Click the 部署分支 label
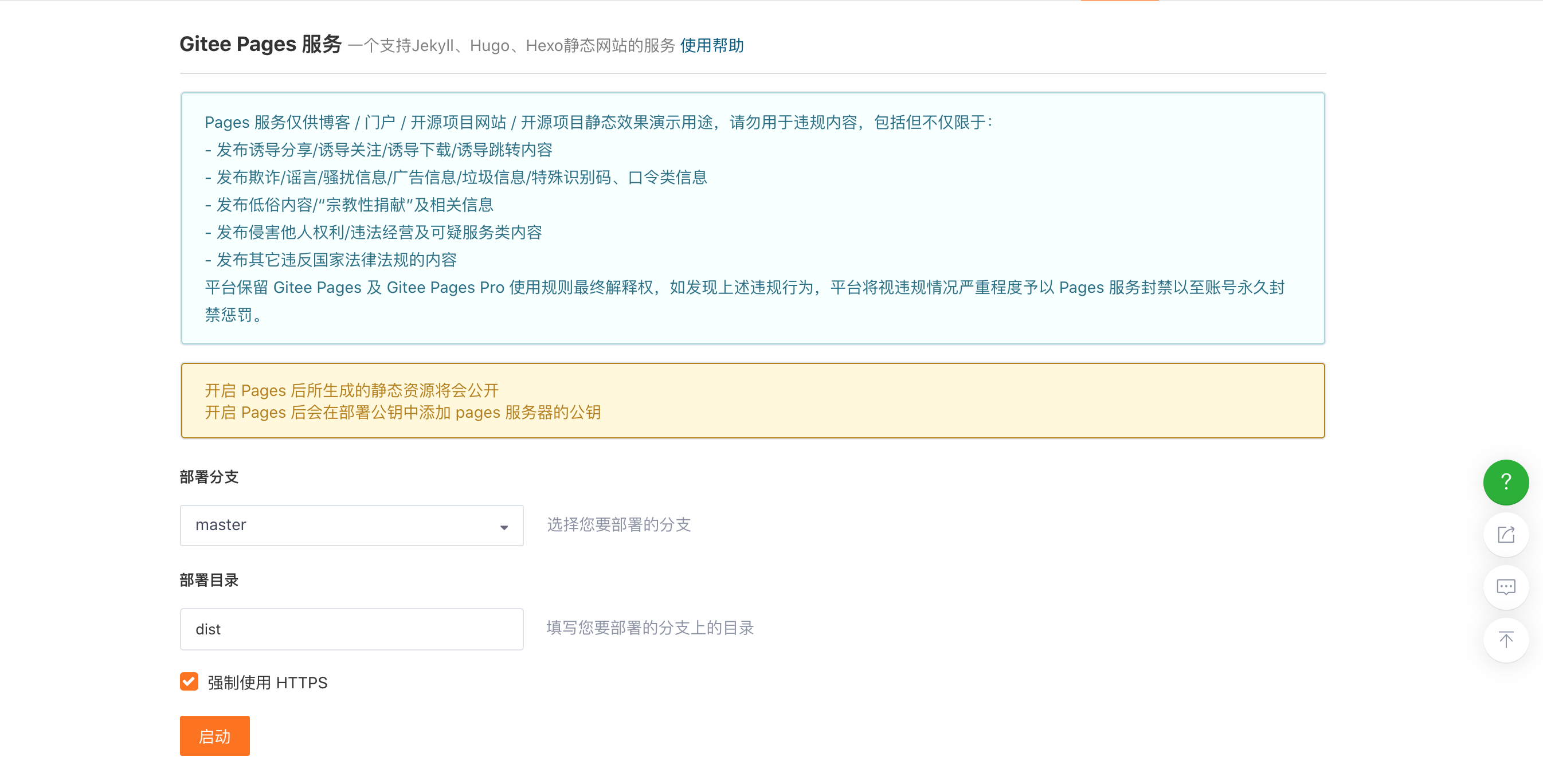Viewport: 1543px width, 784px height. coord(209,477)
